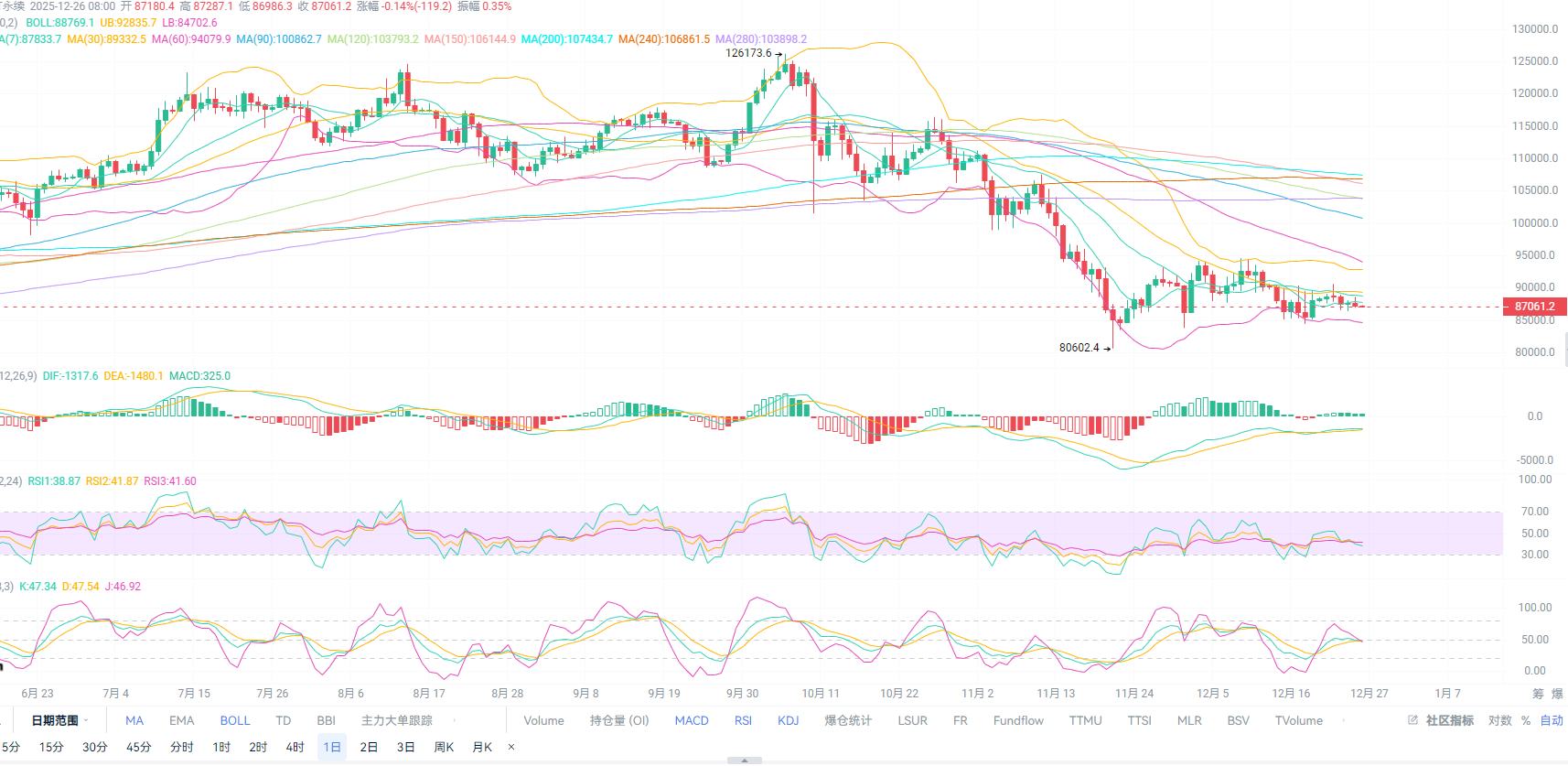Expand the bottom panel arrow handle
Screen dimensions: 1568x766
(x=745, y=761)
